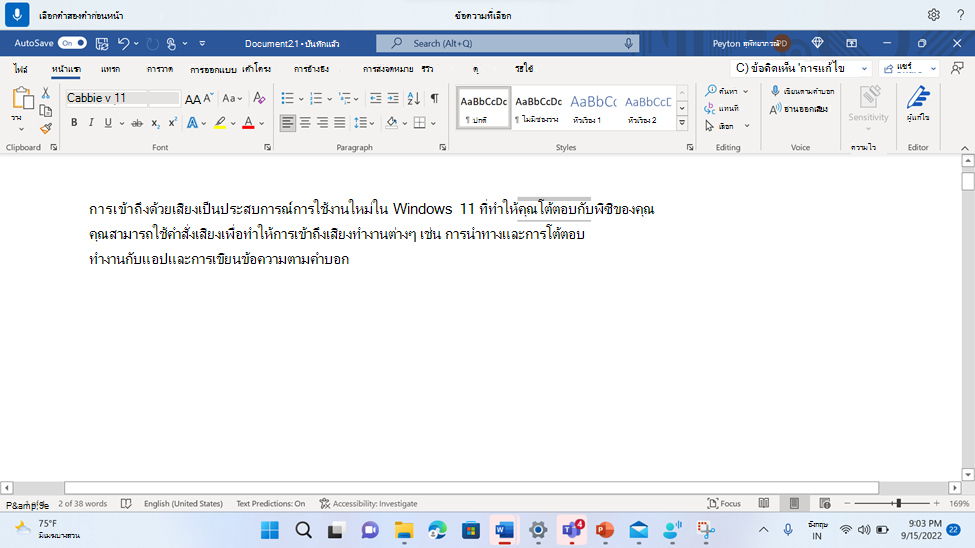
Task: Click Replace in Editing group
Action: click(x=722, y=108)
